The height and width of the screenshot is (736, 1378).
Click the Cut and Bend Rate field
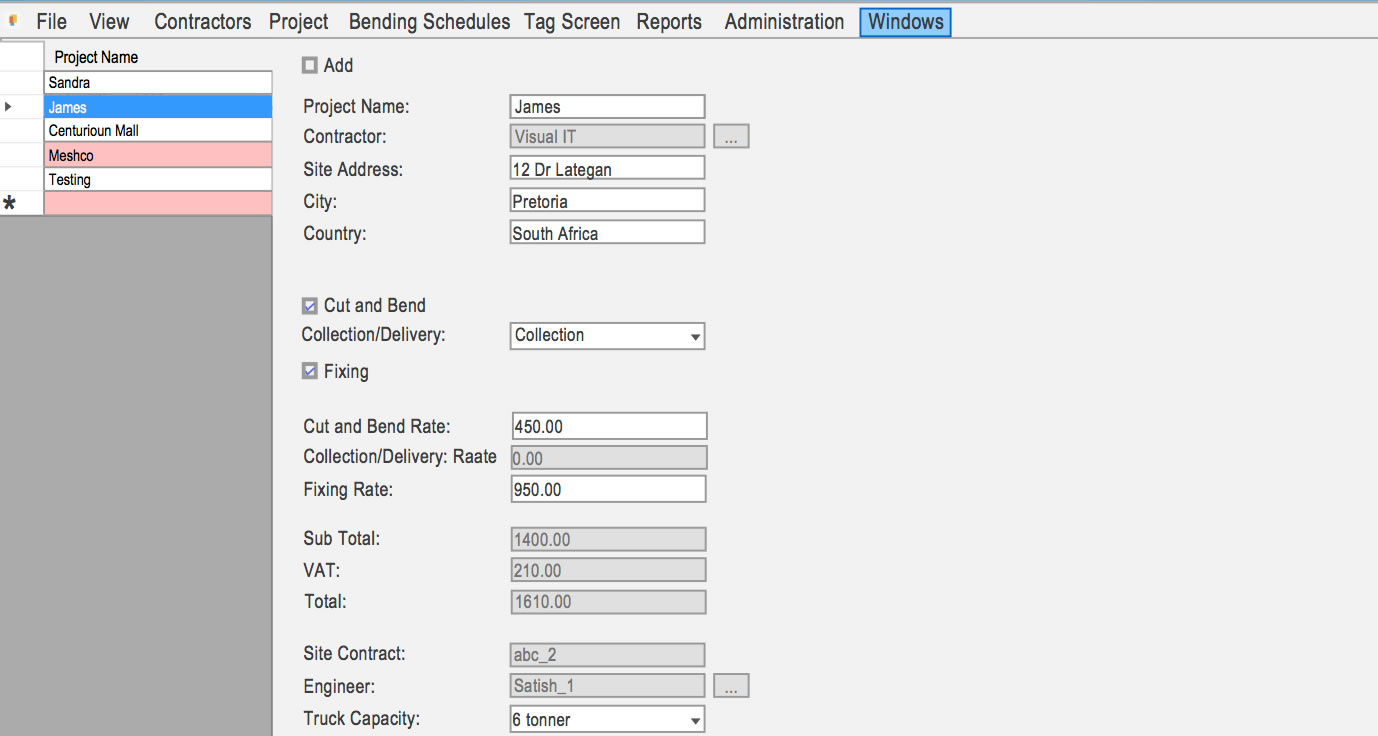coord(608,425)
